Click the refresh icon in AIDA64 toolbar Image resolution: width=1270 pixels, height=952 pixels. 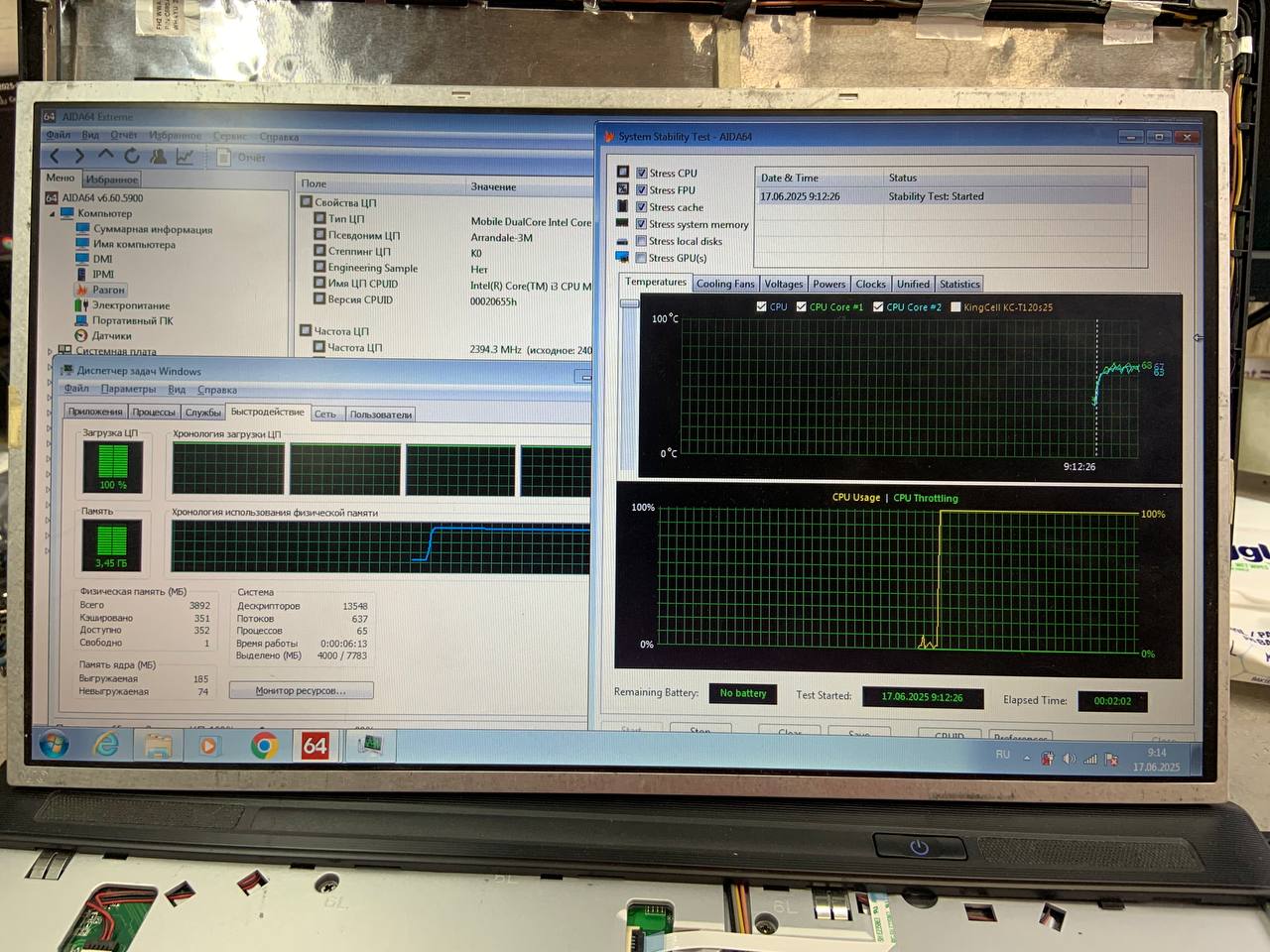click(132, 156)
